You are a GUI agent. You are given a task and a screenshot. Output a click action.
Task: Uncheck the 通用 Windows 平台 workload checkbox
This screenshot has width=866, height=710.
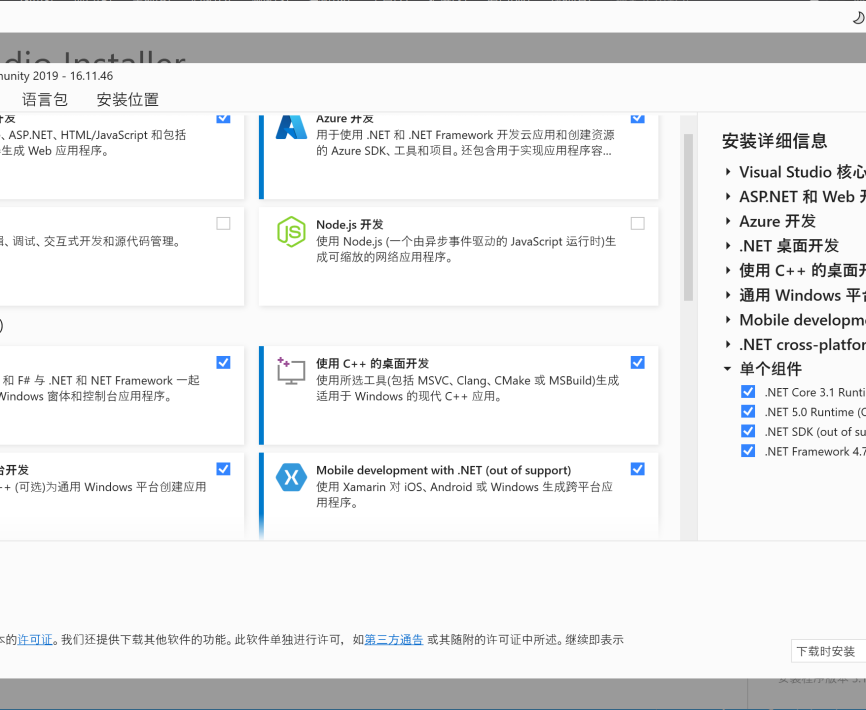click(223, 469)
